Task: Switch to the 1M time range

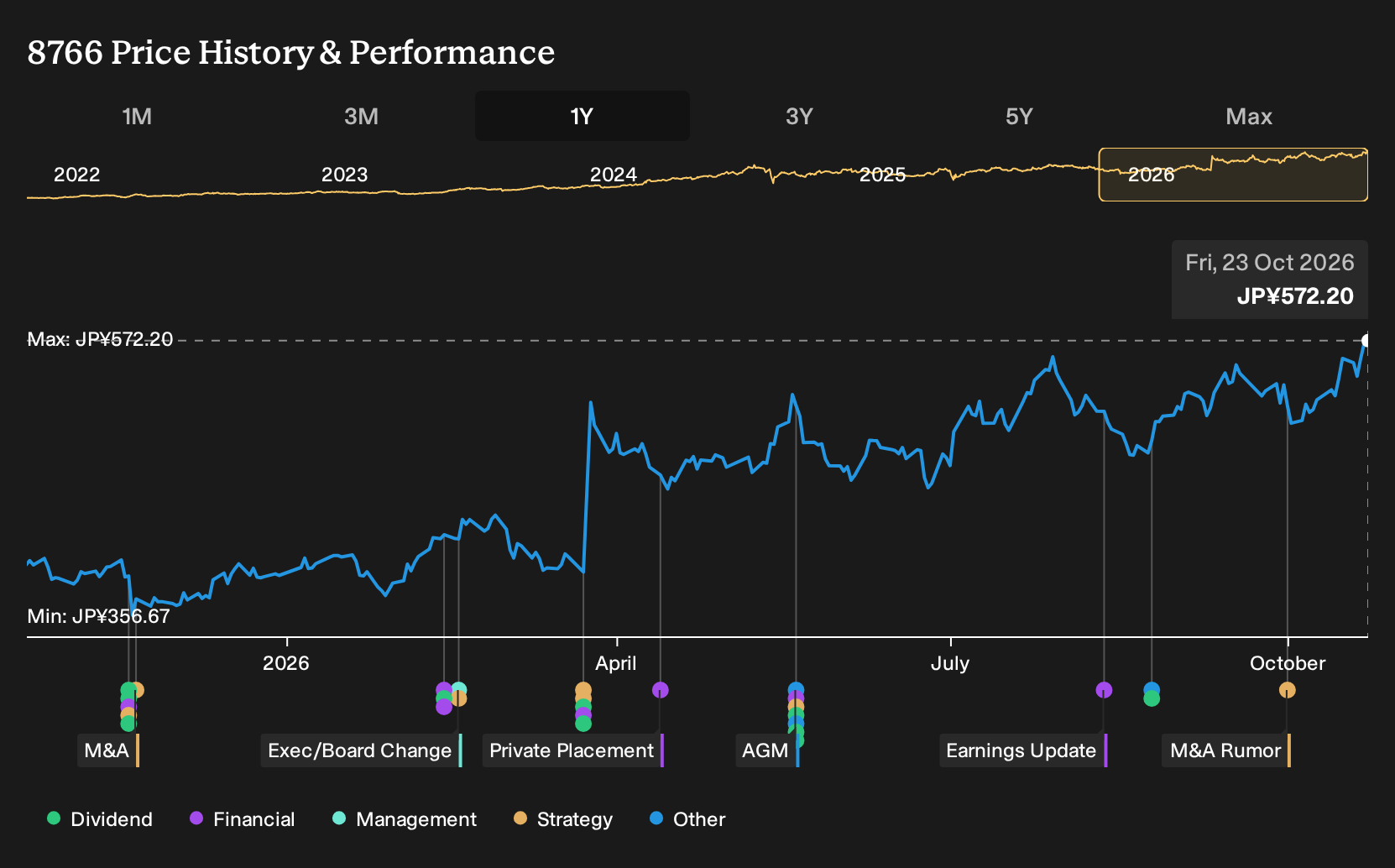Action: [137, 116]
